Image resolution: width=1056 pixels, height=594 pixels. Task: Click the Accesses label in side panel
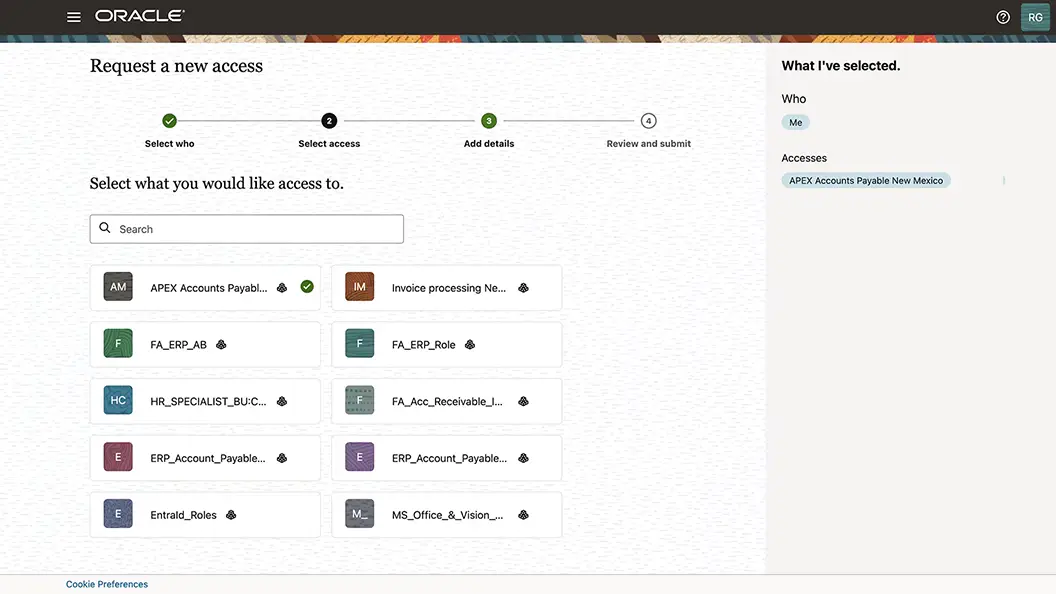coord(804,158)
